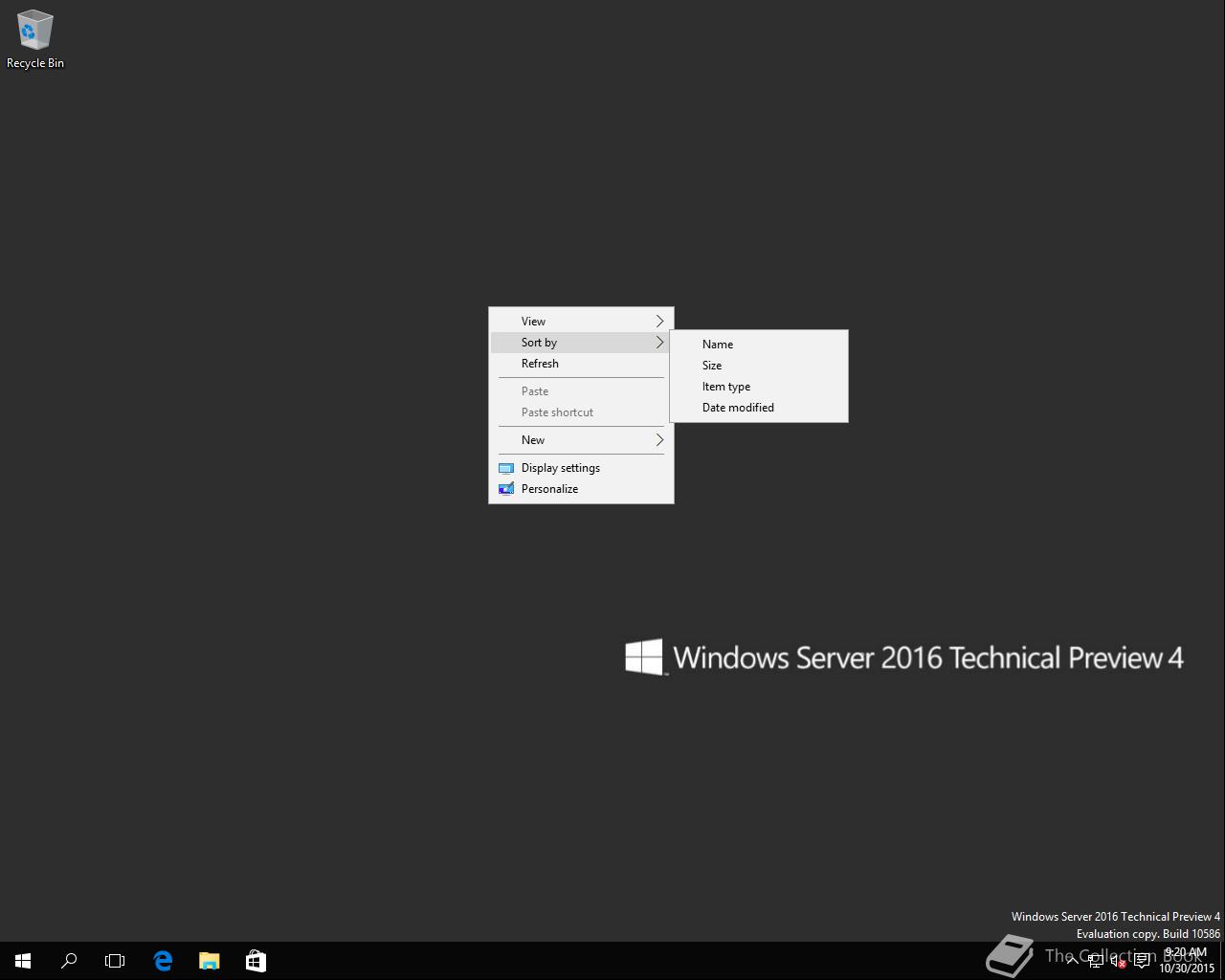Open the Action Center notifications icon
The image size is (1225, 980).
[x=1142, y=961]
